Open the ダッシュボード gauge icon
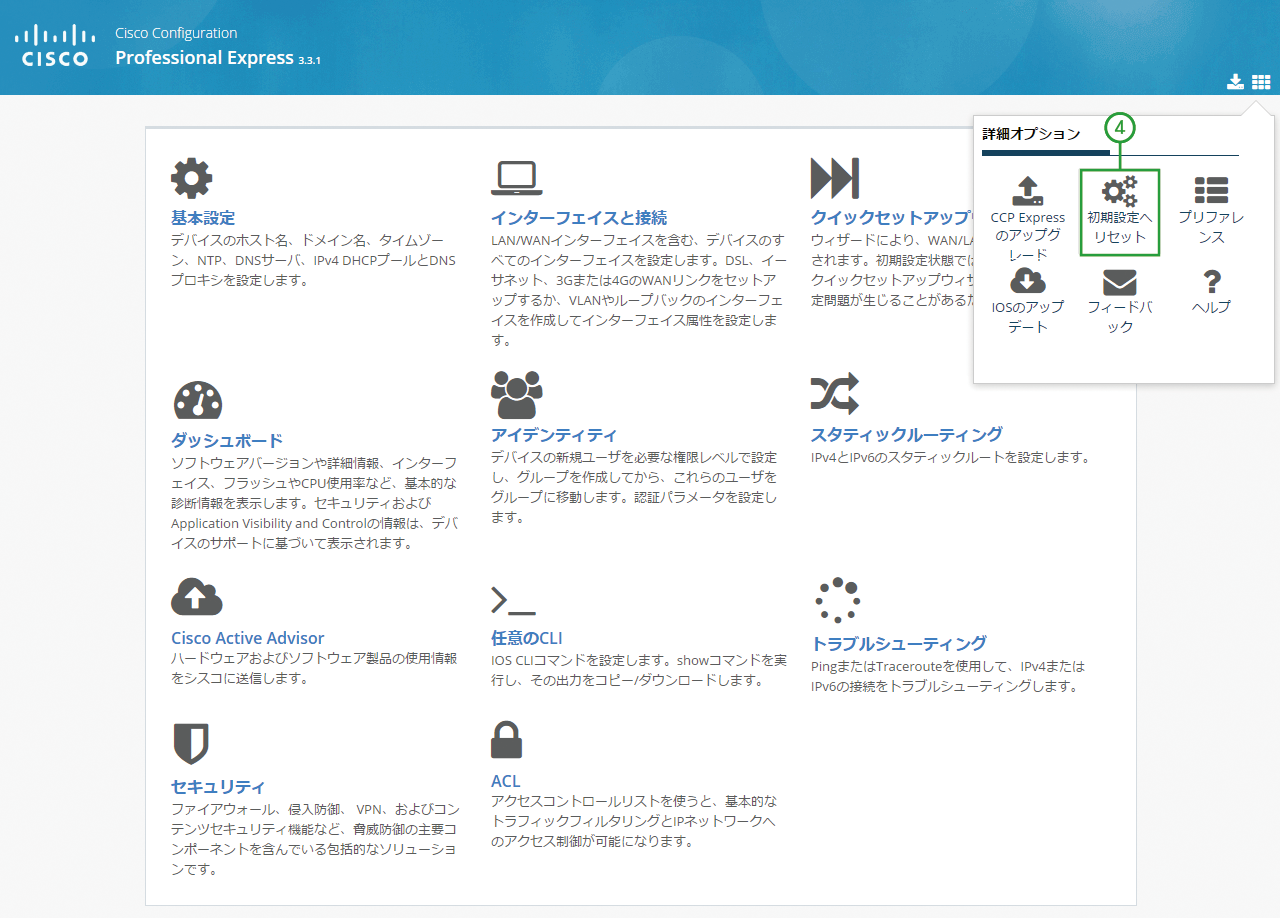 pyautogui.click(x=197, y=401)
